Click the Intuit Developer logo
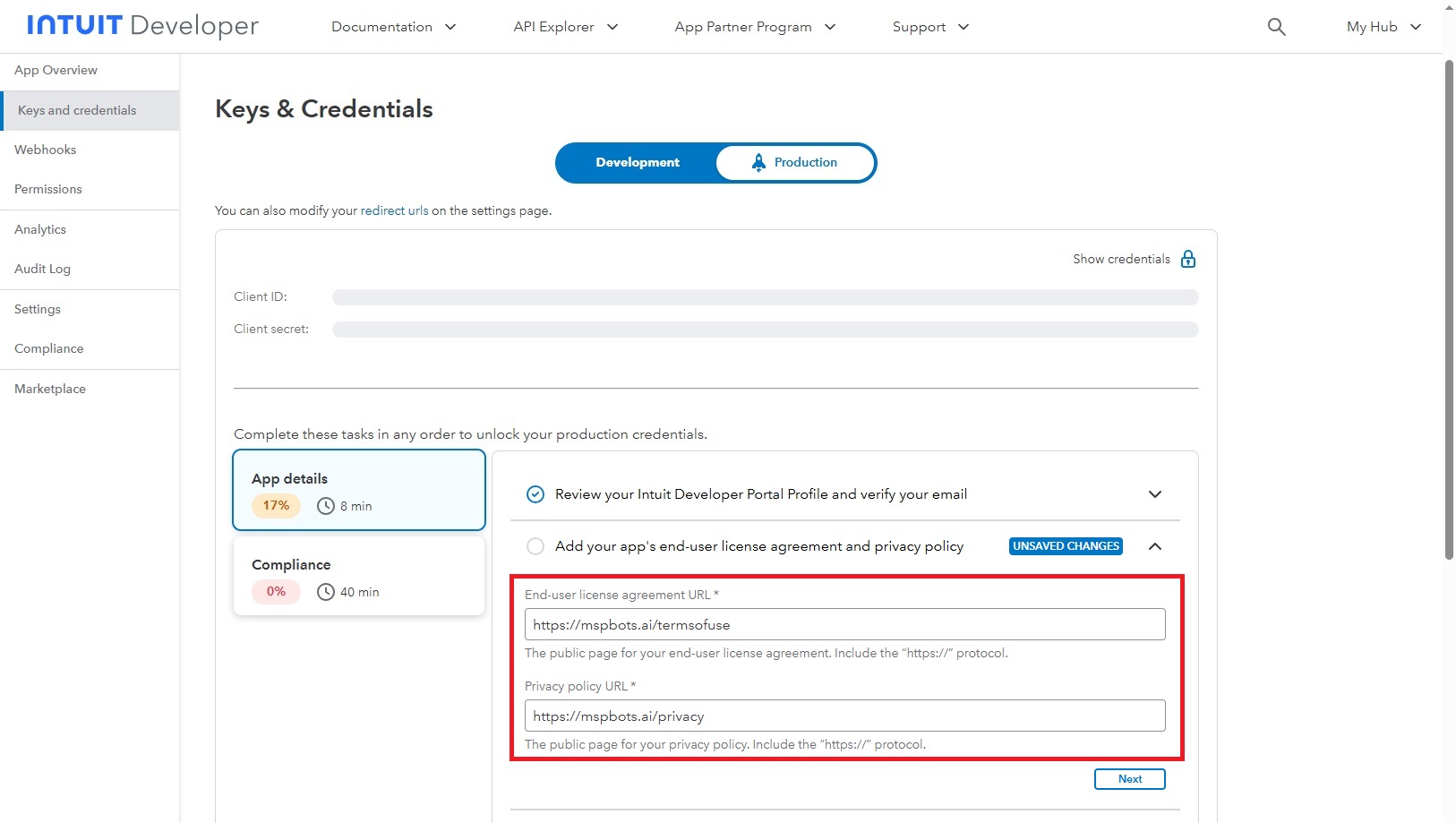 (142, 26)
